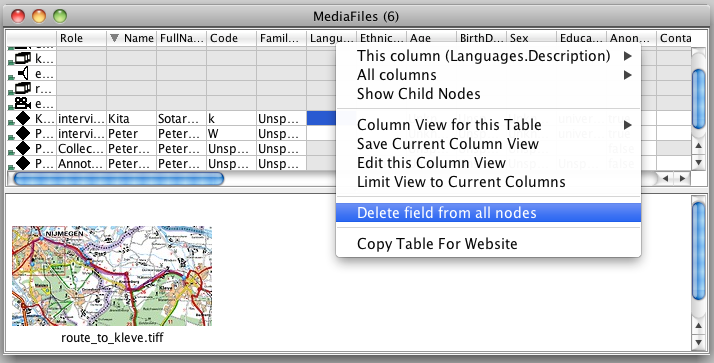Click table scrollbar's right arrow
714x363 pixels.
(682, 179)
